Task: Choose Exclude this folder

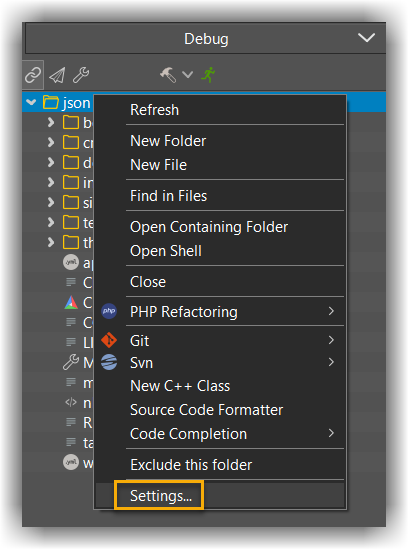Action: [x=220, y=465]
